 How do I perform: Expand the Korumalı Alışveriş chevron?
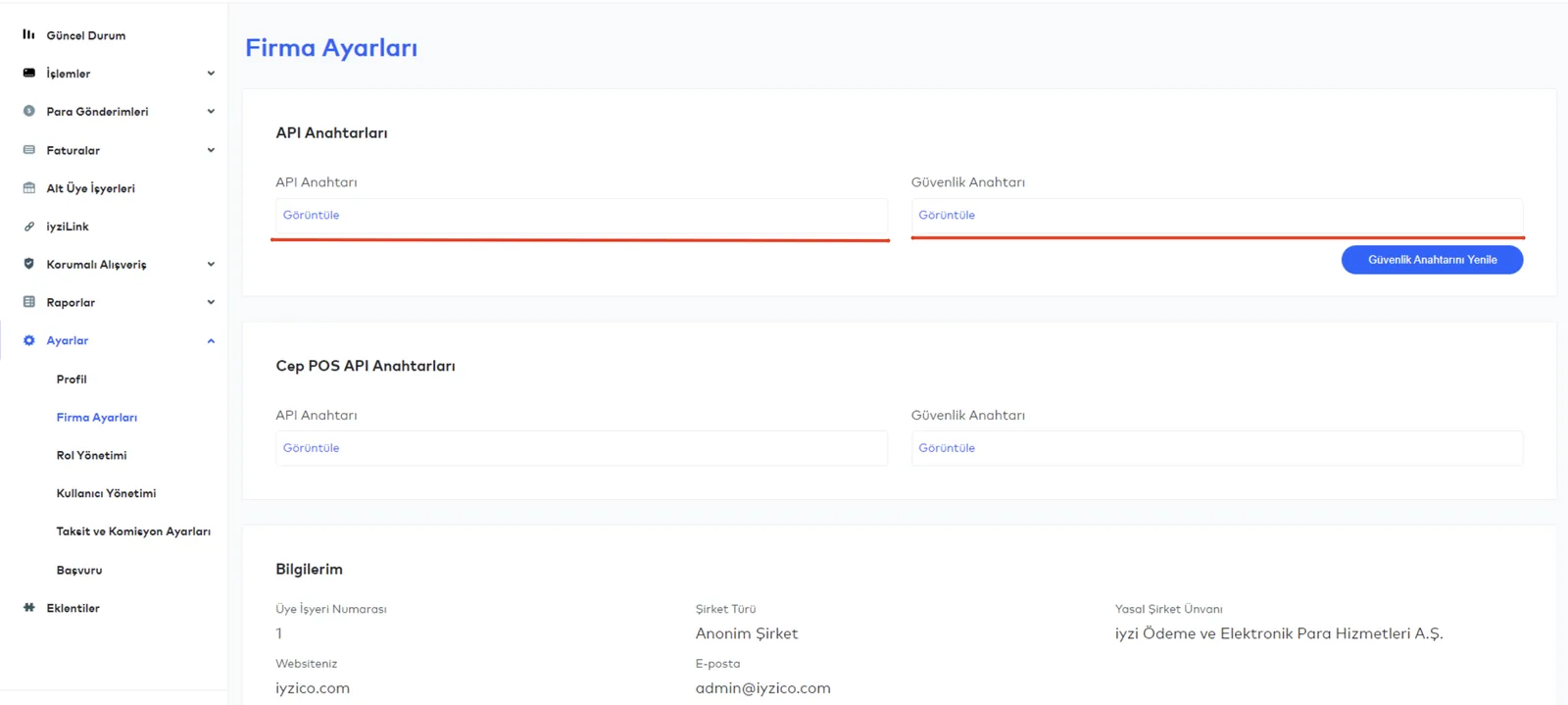click(211, 265)
